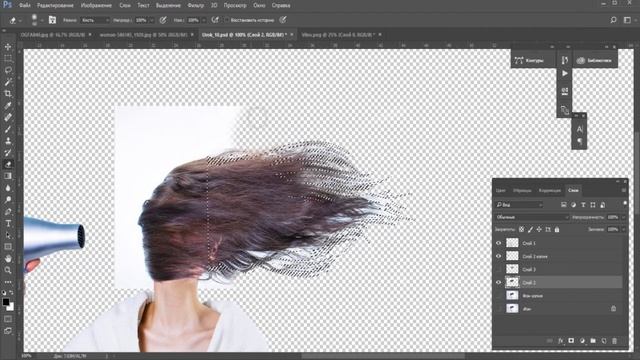
Task: Select the Clone Stamp tool
Action: (8, 141)
